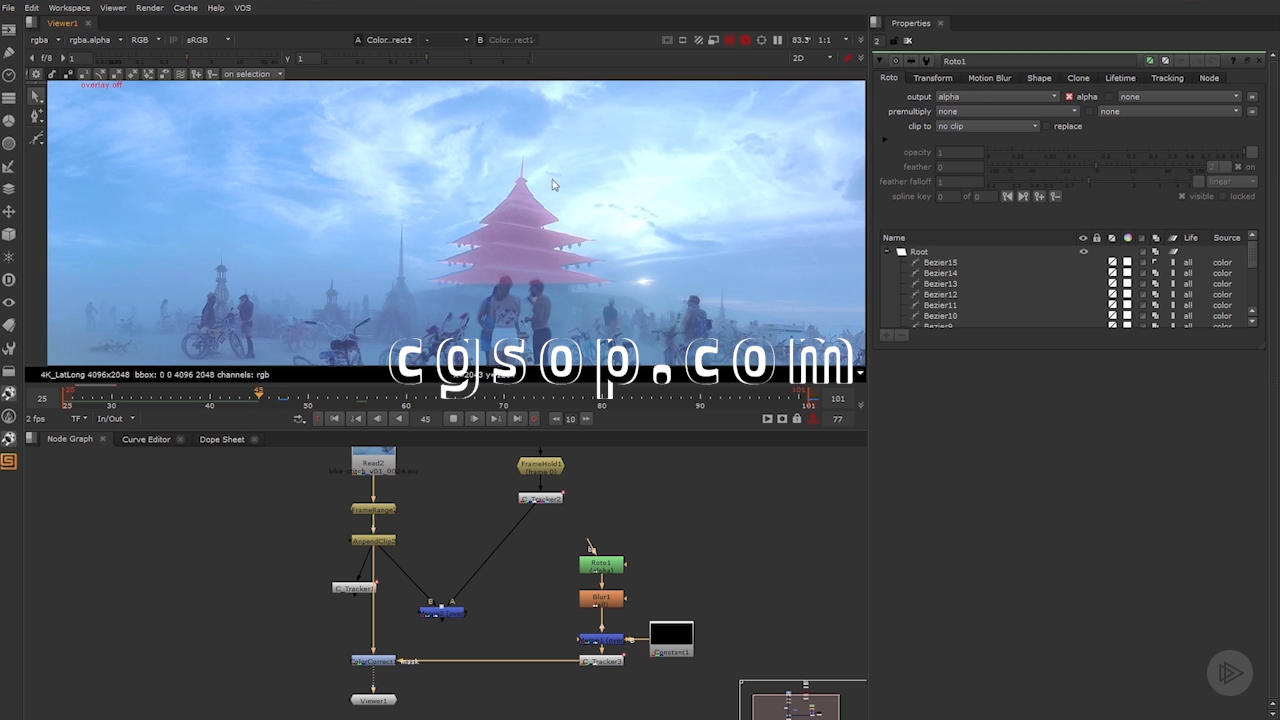Open the clip to dropdown

(x=987, y=126)
